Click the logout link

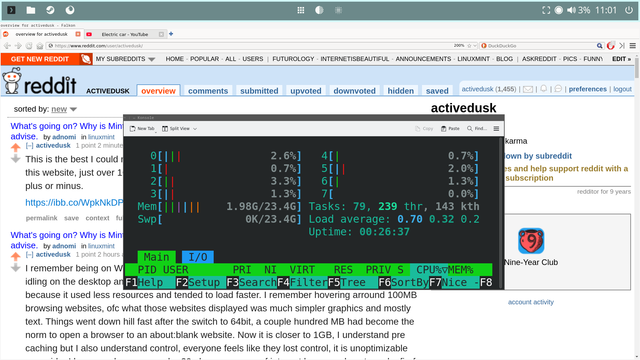(622, 89)
